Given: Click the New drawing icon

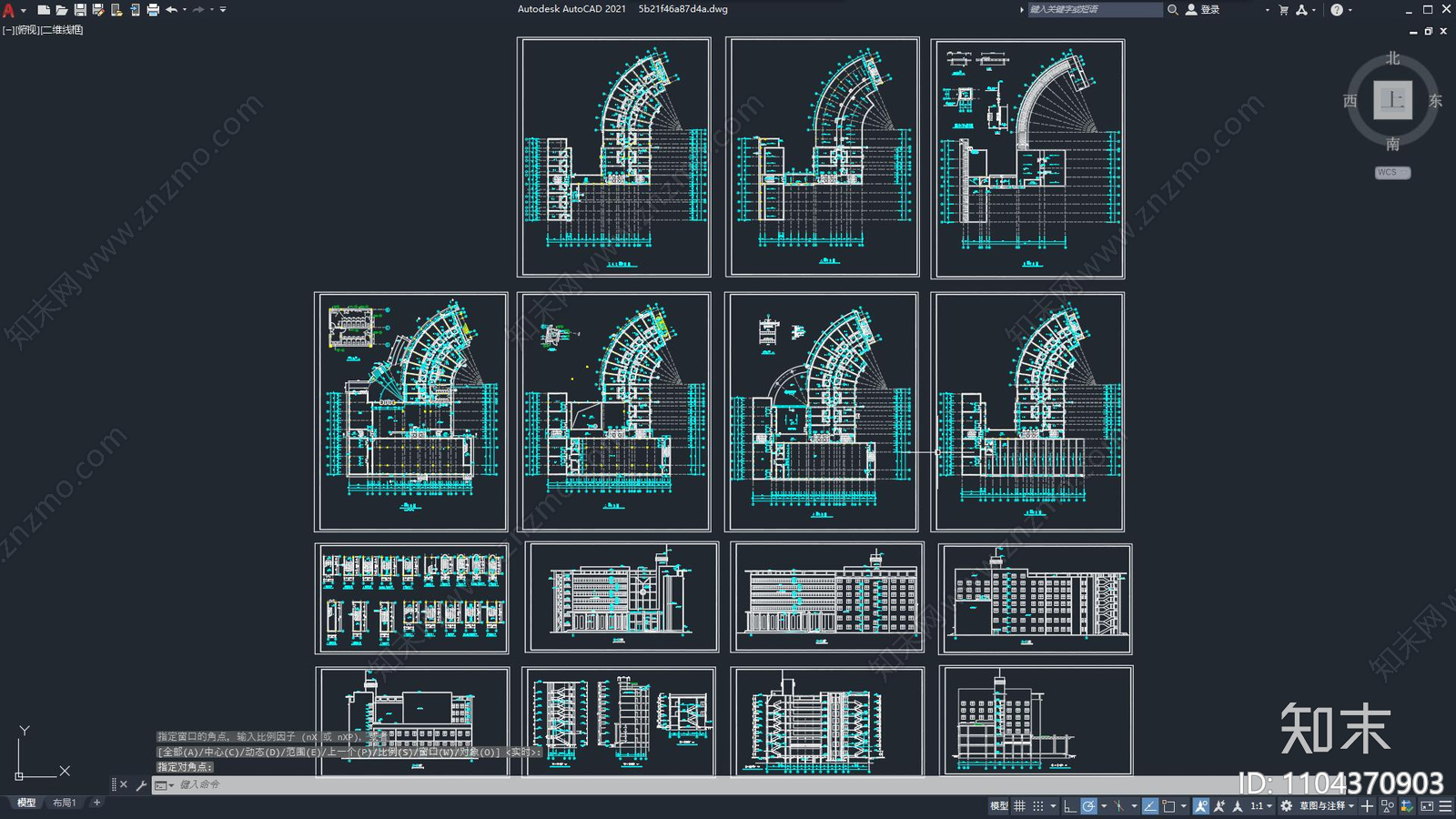Looking at the screenshot, I should tap(43, 10).
